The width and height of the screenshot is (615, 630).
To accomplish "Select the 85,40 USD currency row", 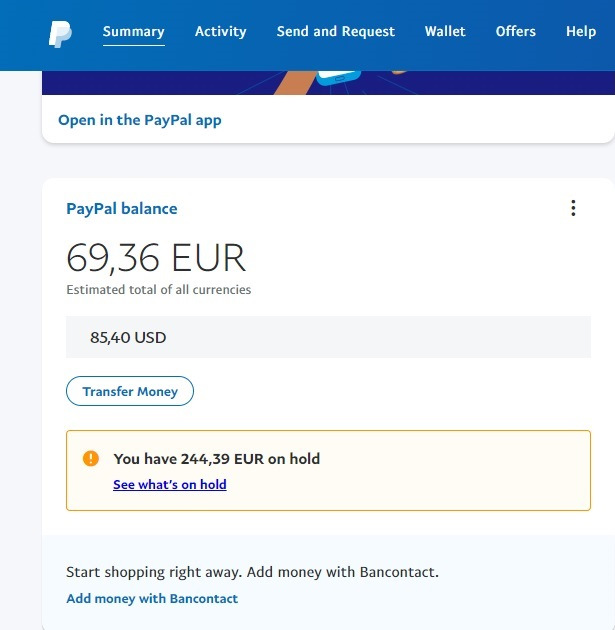I will click(x=326, y=338).
